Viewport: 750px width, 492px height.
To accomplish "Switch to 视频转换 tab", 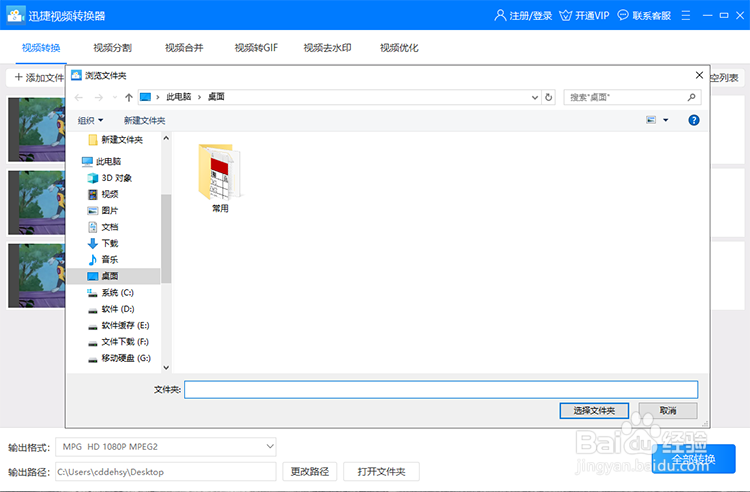I will 41,48.
